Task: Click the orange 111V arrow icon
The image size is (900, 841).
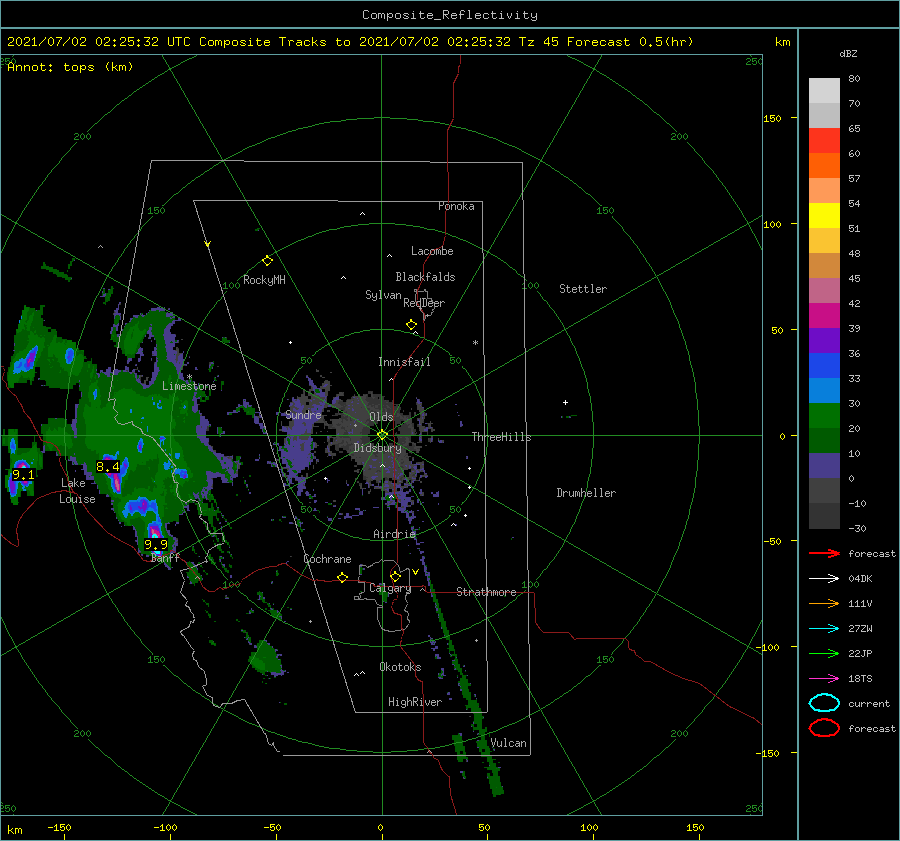Action: (x=824, y=603)
